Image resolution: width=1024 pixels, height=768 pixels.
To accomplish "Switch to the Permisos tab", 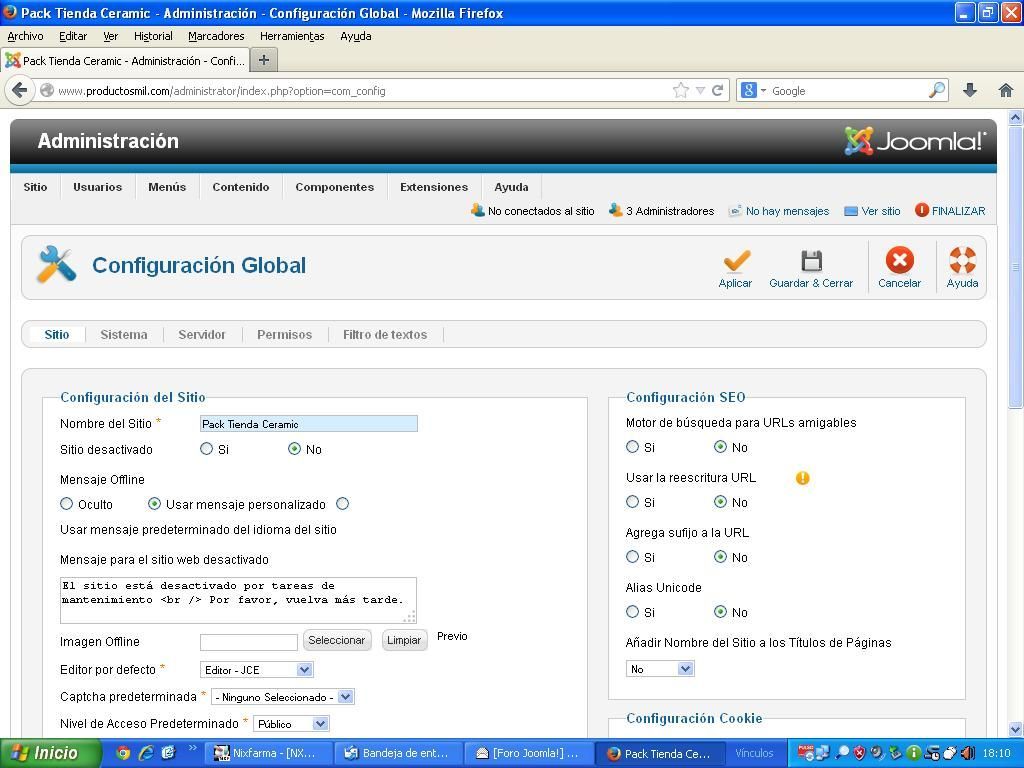I will pos(284,334).
